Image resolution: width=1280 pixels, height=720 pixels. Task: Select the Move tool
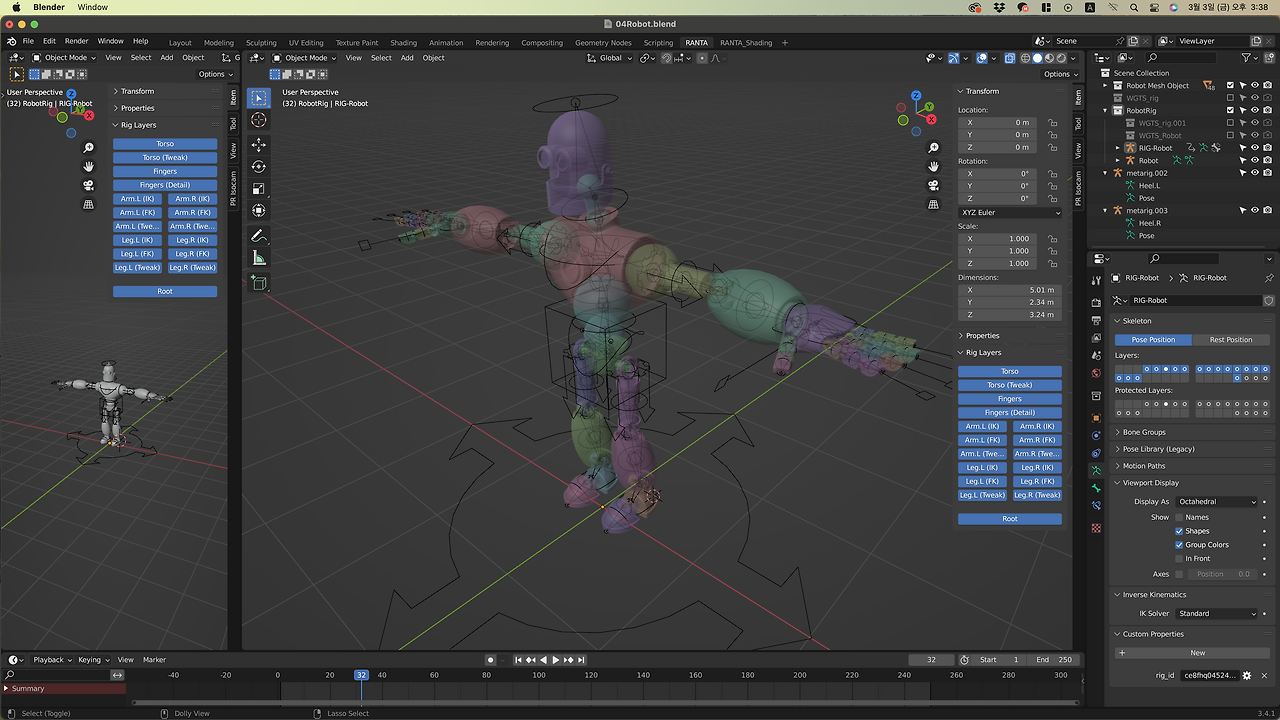pyautogui.click(x=259, y=144)
